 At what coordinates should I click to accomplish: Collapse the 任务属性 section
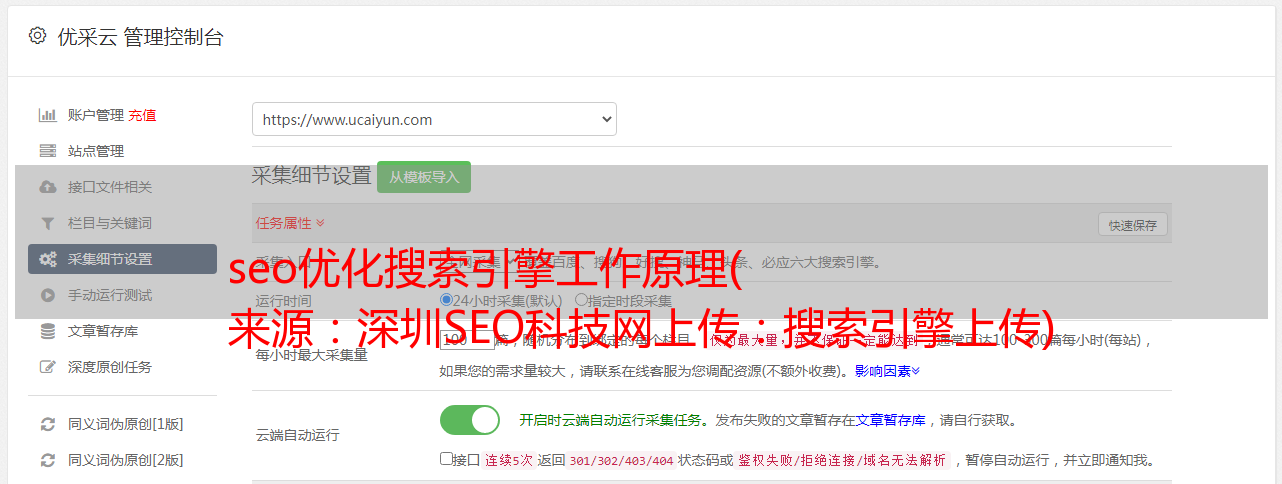pyautogui.click(x=290, y=223)
